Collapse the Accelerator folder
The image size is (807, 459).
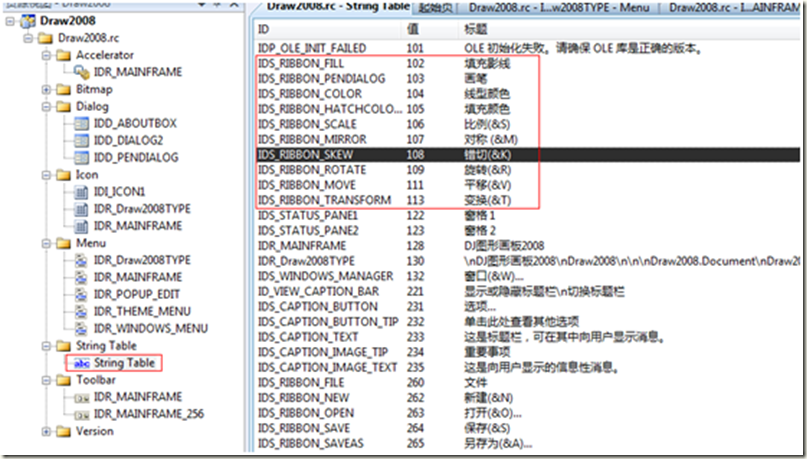coord(46,55)
